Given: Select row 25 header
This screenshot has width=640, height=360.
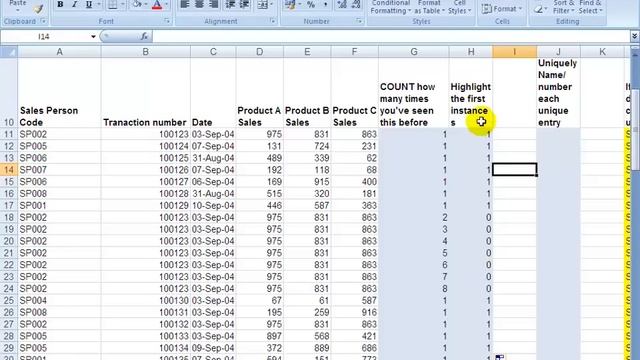Looking at the screenshot, I should click(9, 300).
